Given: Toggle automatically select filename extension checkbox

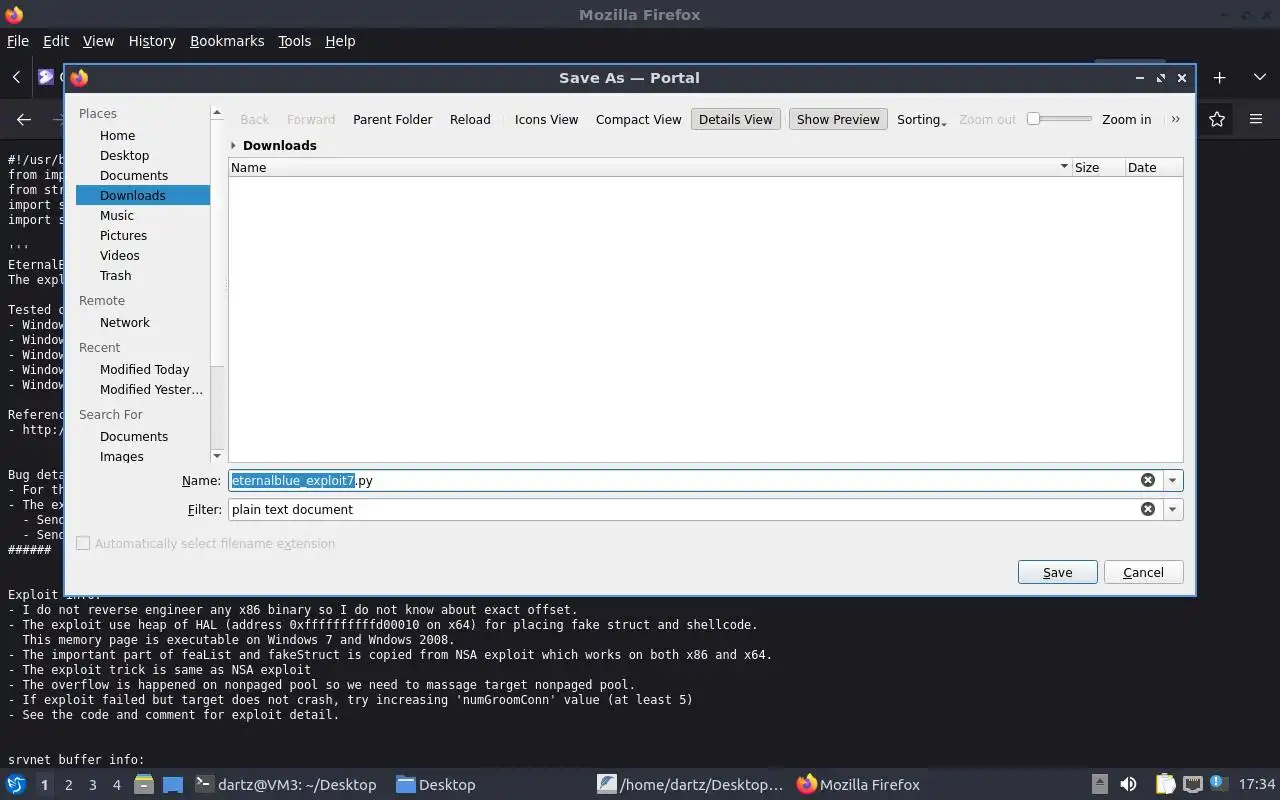Looking at the screenshot, I should pyautogui.click(x=83, y=543).
